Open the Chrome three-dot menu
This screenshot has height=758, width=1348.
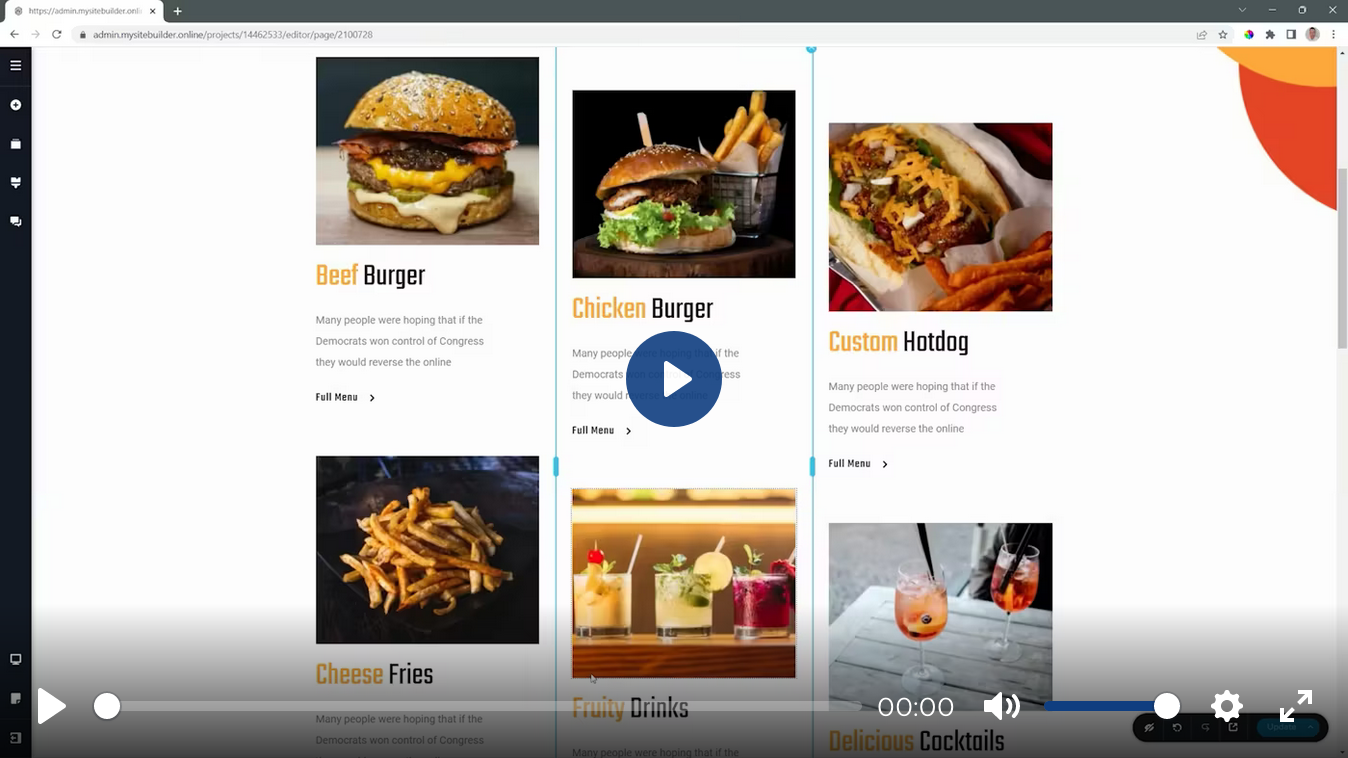pos(1333,34)
